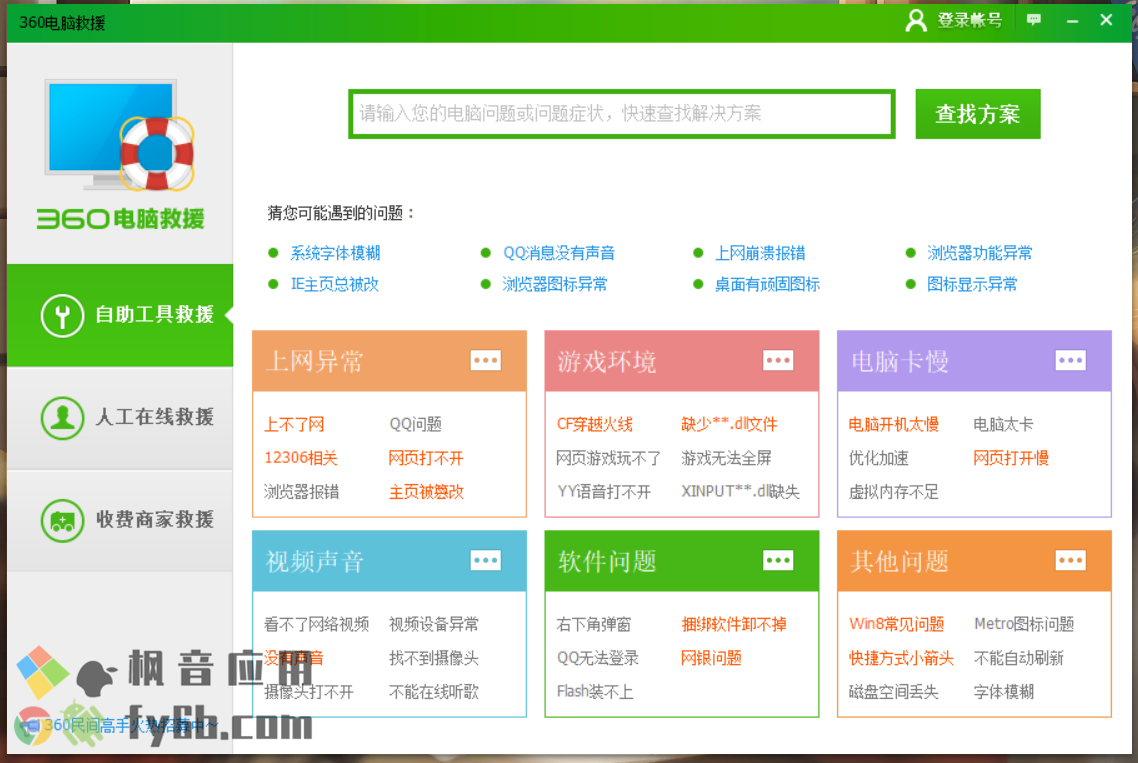
Task: Select 12306相关 fix
Action: pyautogui.click(x=300, y=458)
